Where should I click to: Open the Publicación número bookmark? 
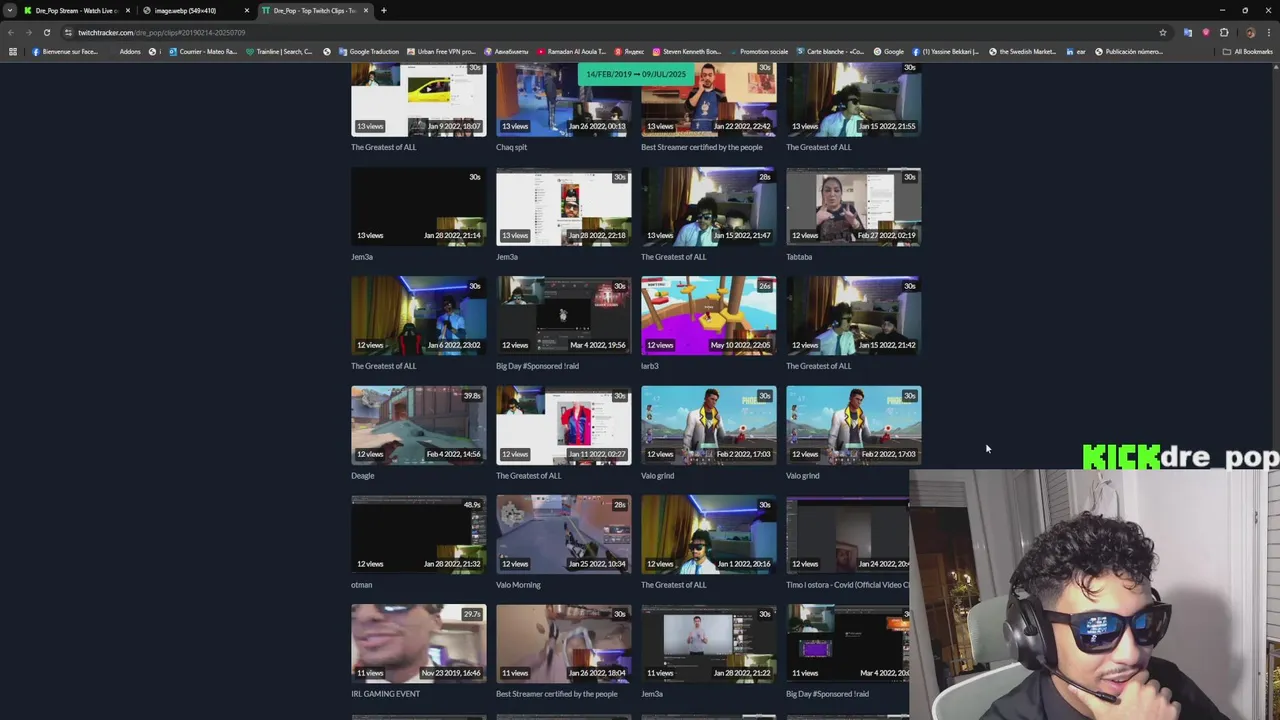coord(1129,51)
